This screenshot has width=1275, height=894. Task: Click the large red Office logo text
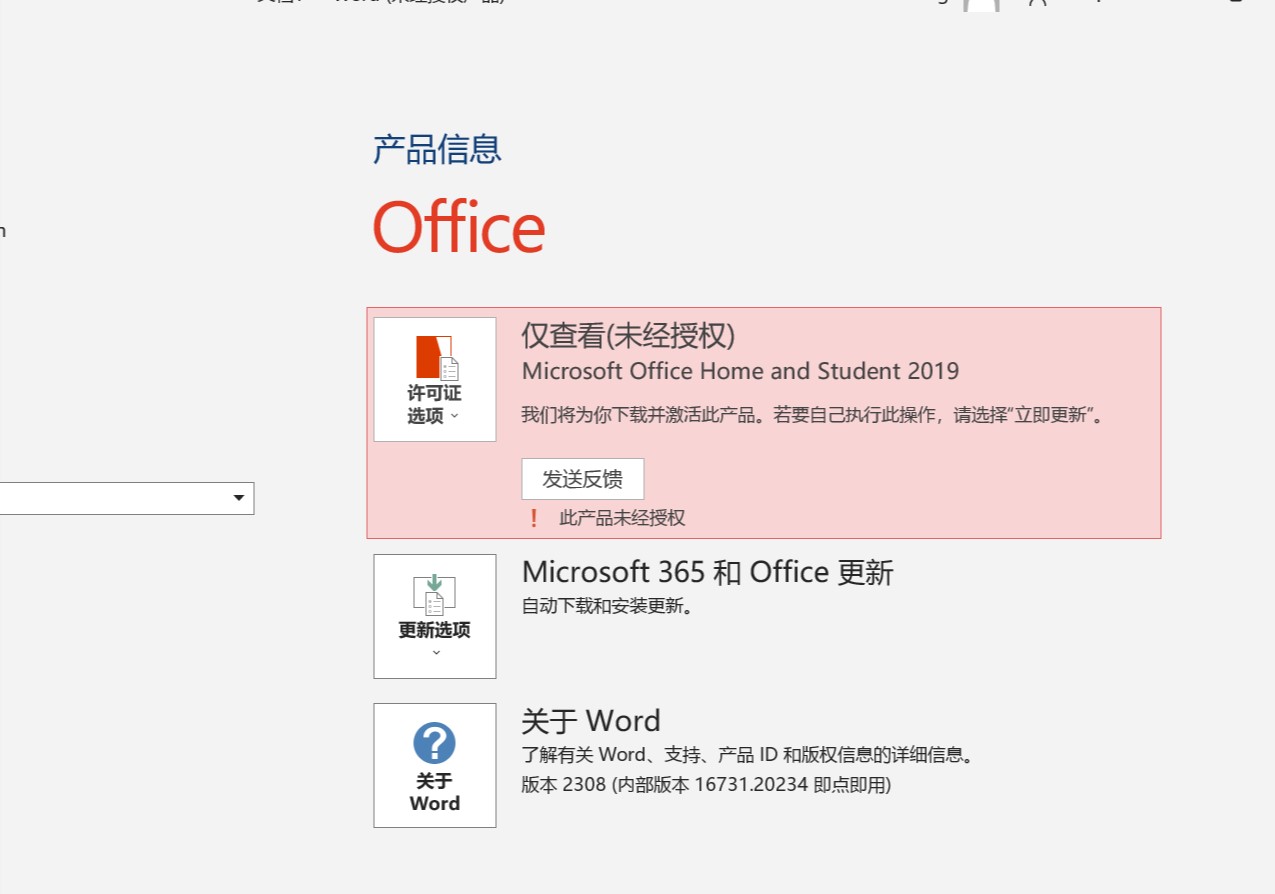pos(459,227)
